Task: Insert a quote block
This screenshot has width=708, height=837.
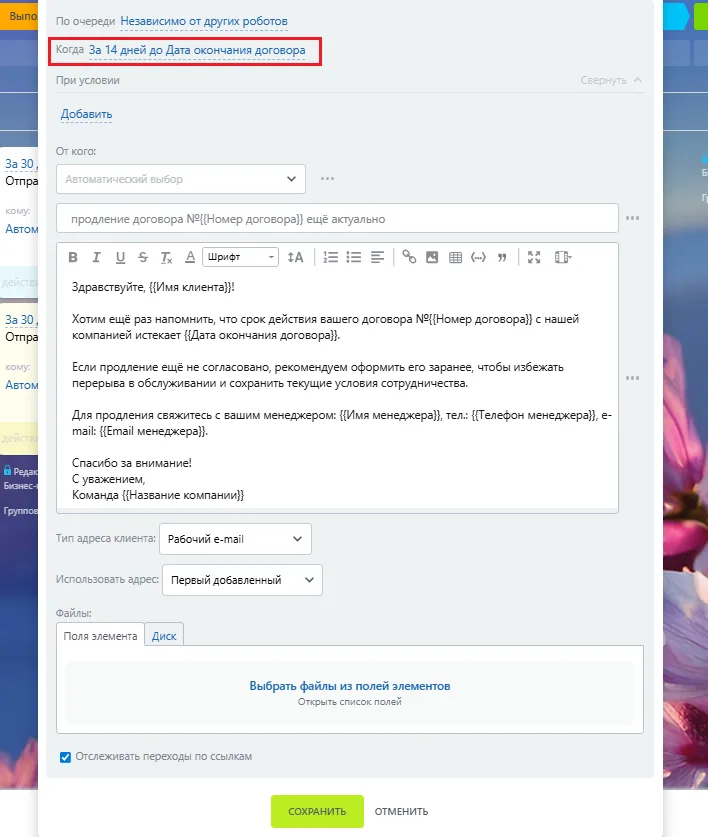Action: click(x=502, y=257)
